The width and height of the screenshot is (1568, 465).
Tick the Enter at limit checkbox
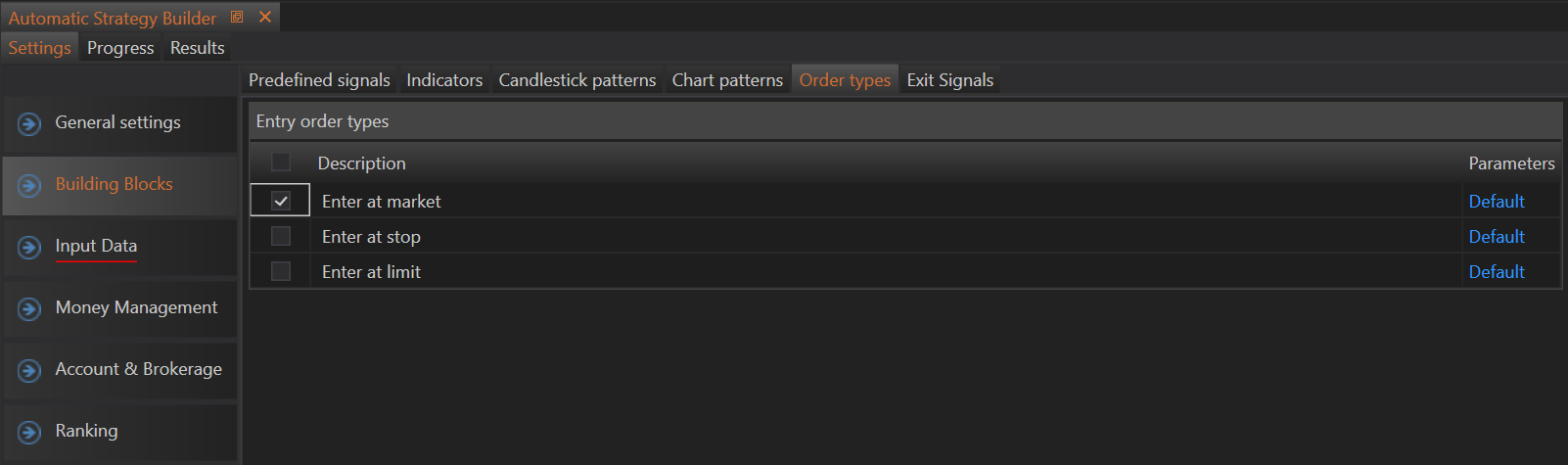(x=281, y=271)
